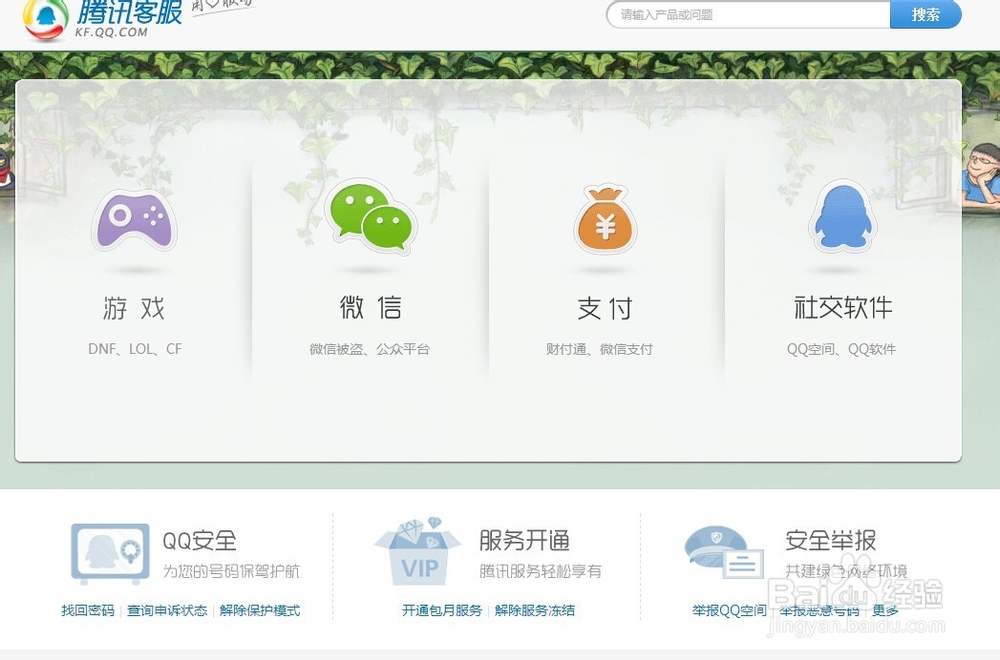The width and height of the screenshot is (1000, 660).
Task: Click the 腾讯客服 site title text
Action: (129, 12)
